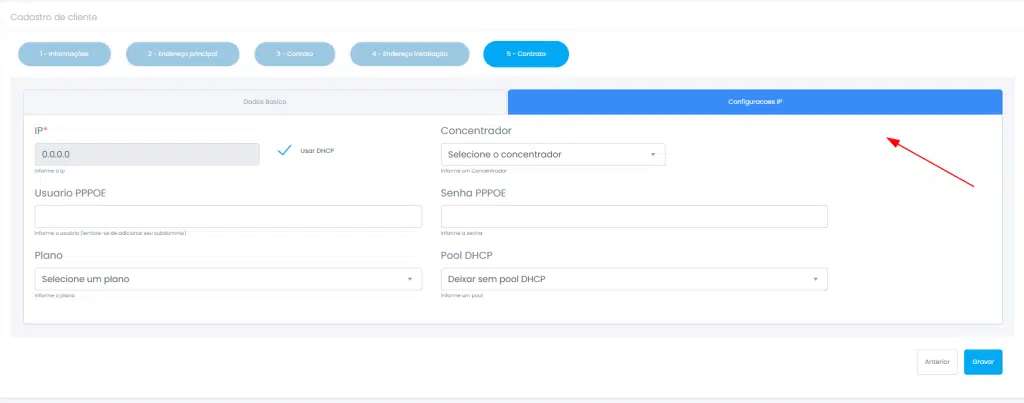The width and height of the screenshot is (1024, 403).
Task: Click the subdominio reminder hint under Usuario PPPOE
Action: 110,233
